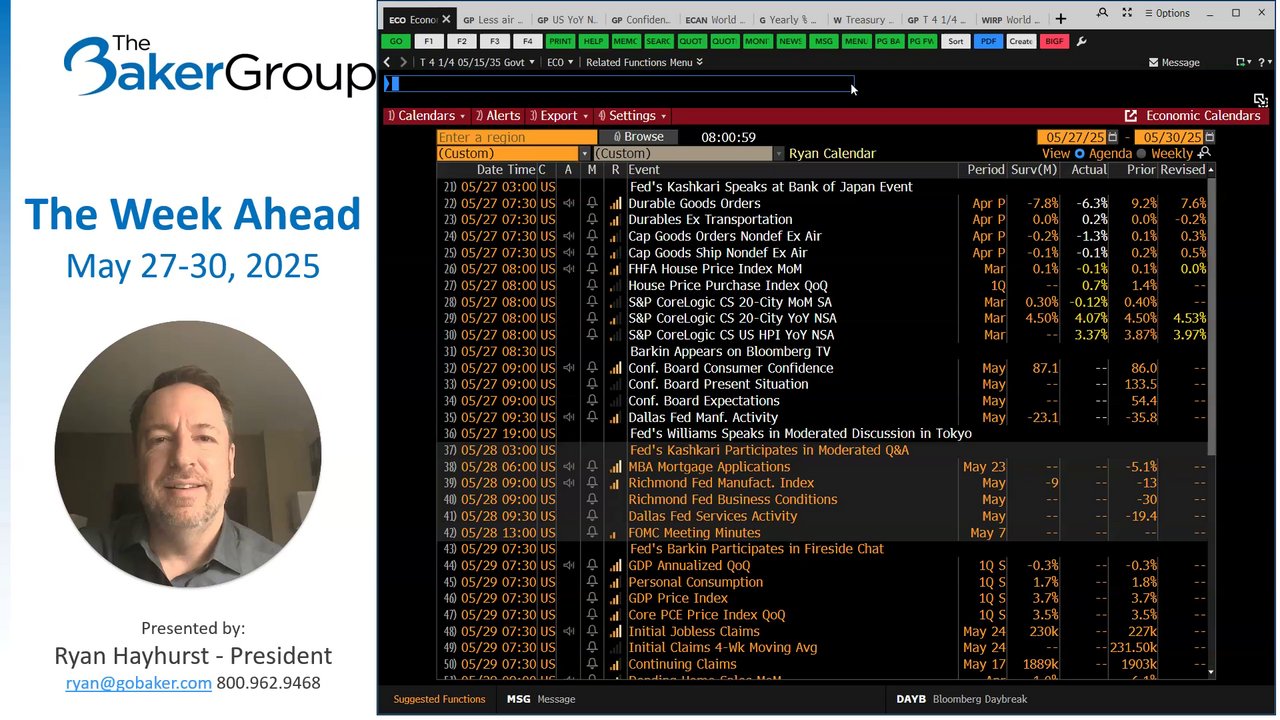
Task: Open the green export window dropdown
Action: tap(1243, 62)
